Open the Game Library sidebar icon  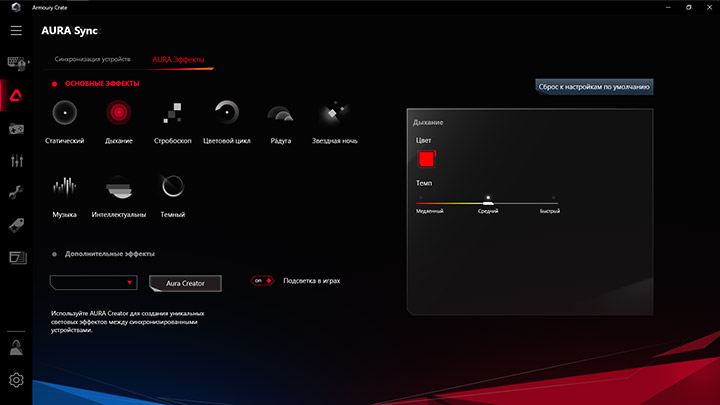17,129
